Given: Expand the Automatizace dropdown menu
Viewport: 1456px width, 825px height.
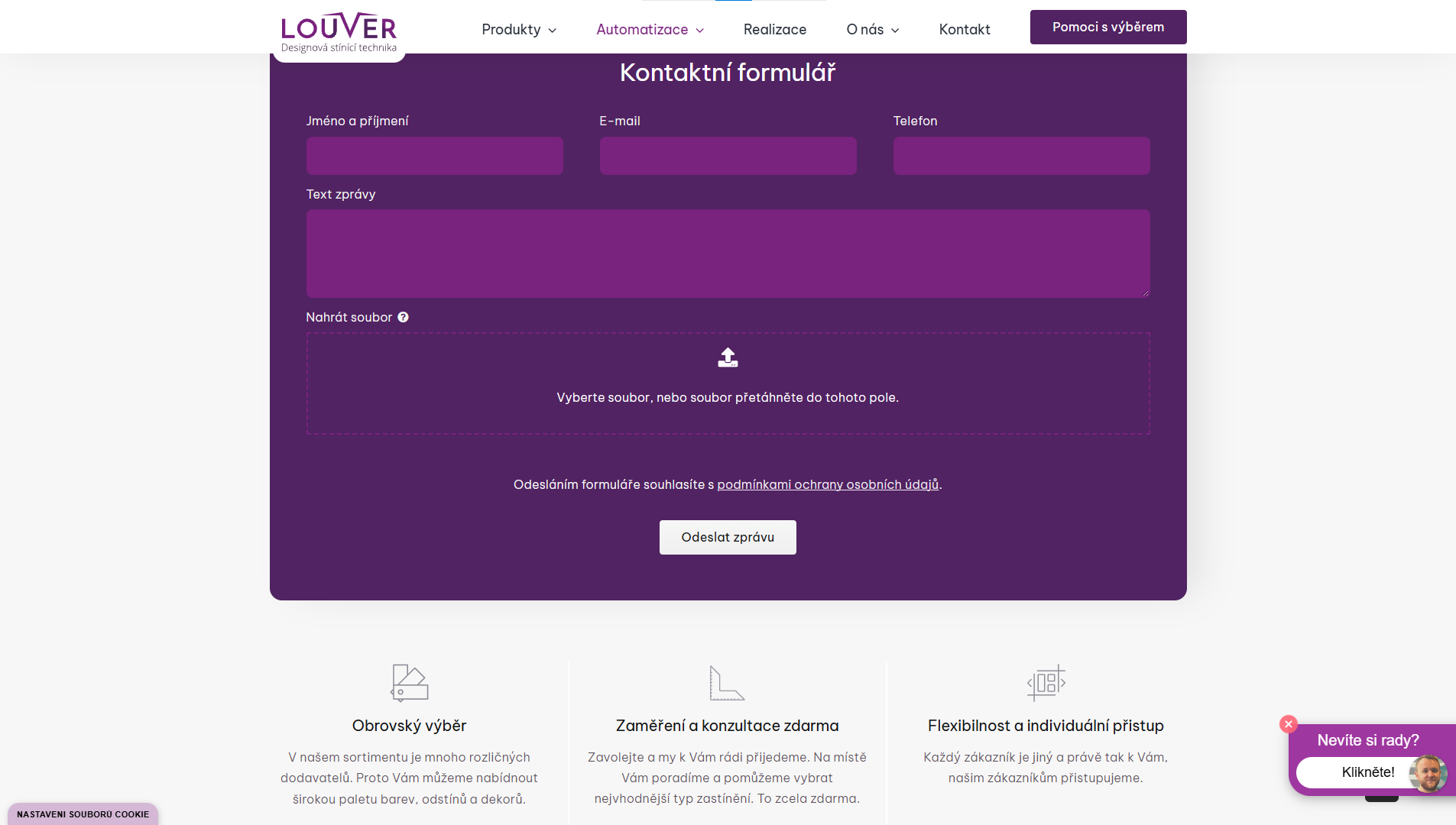Looking at the screenshot, I should 650,29.
